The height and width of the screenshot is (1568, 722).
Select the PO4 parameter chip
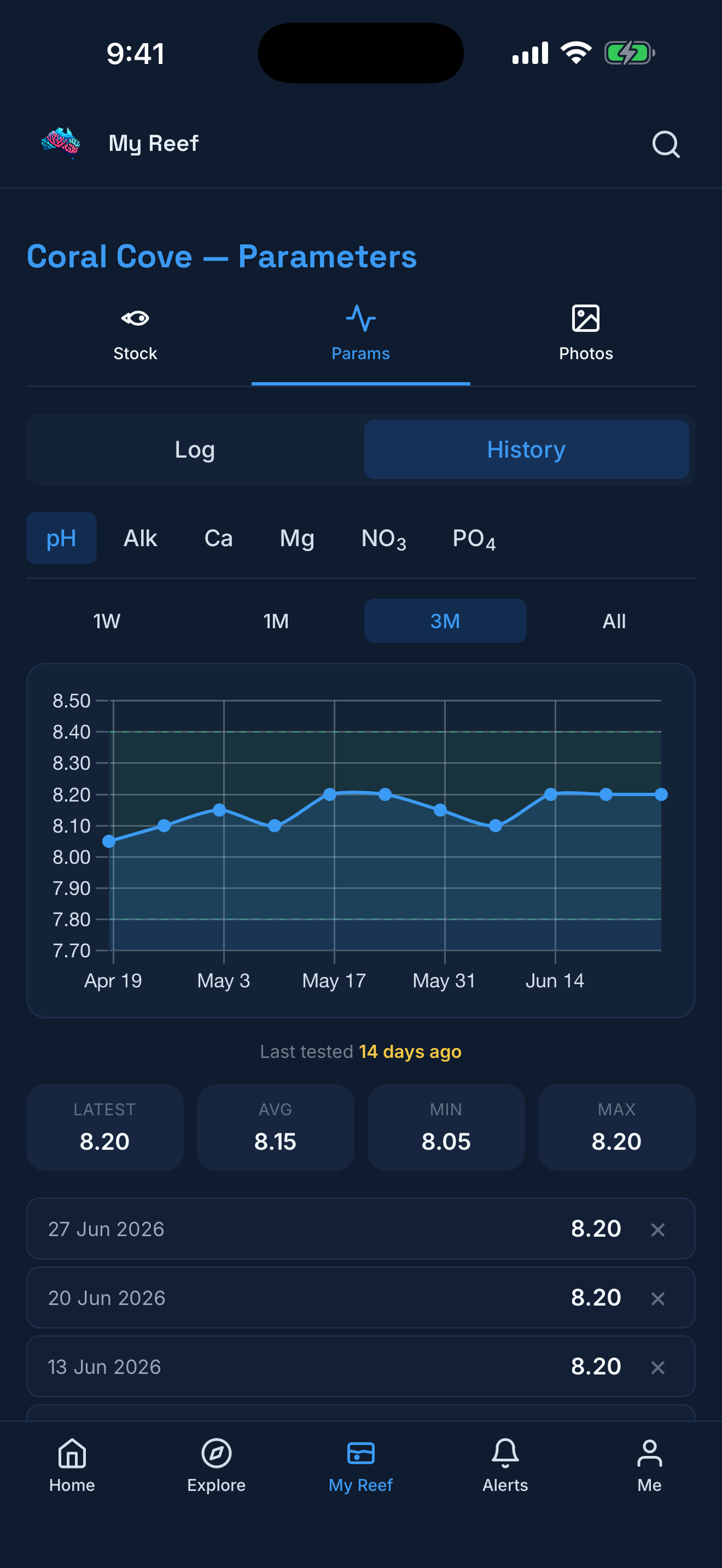coord(474,538)
